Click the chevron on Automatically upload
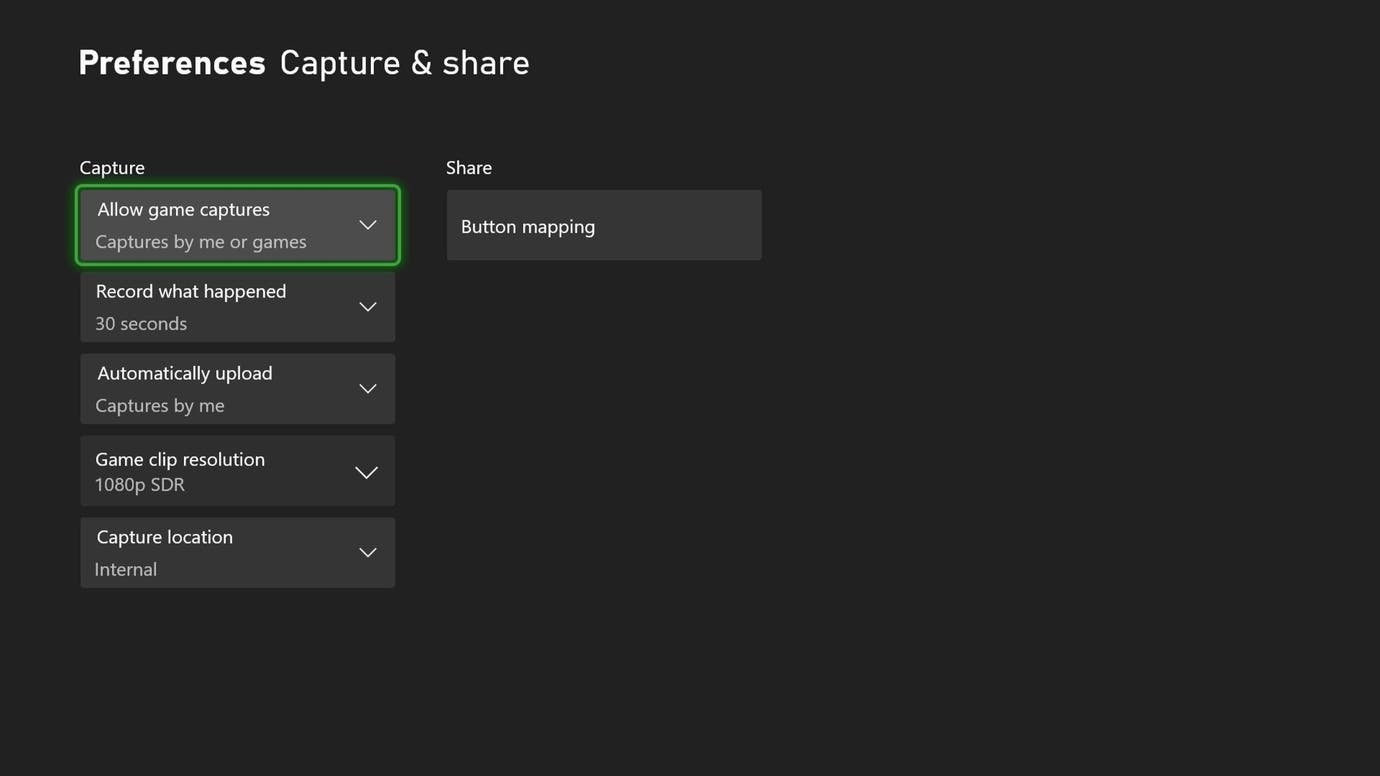This screenshot has width=1380, height=776. 367,388
